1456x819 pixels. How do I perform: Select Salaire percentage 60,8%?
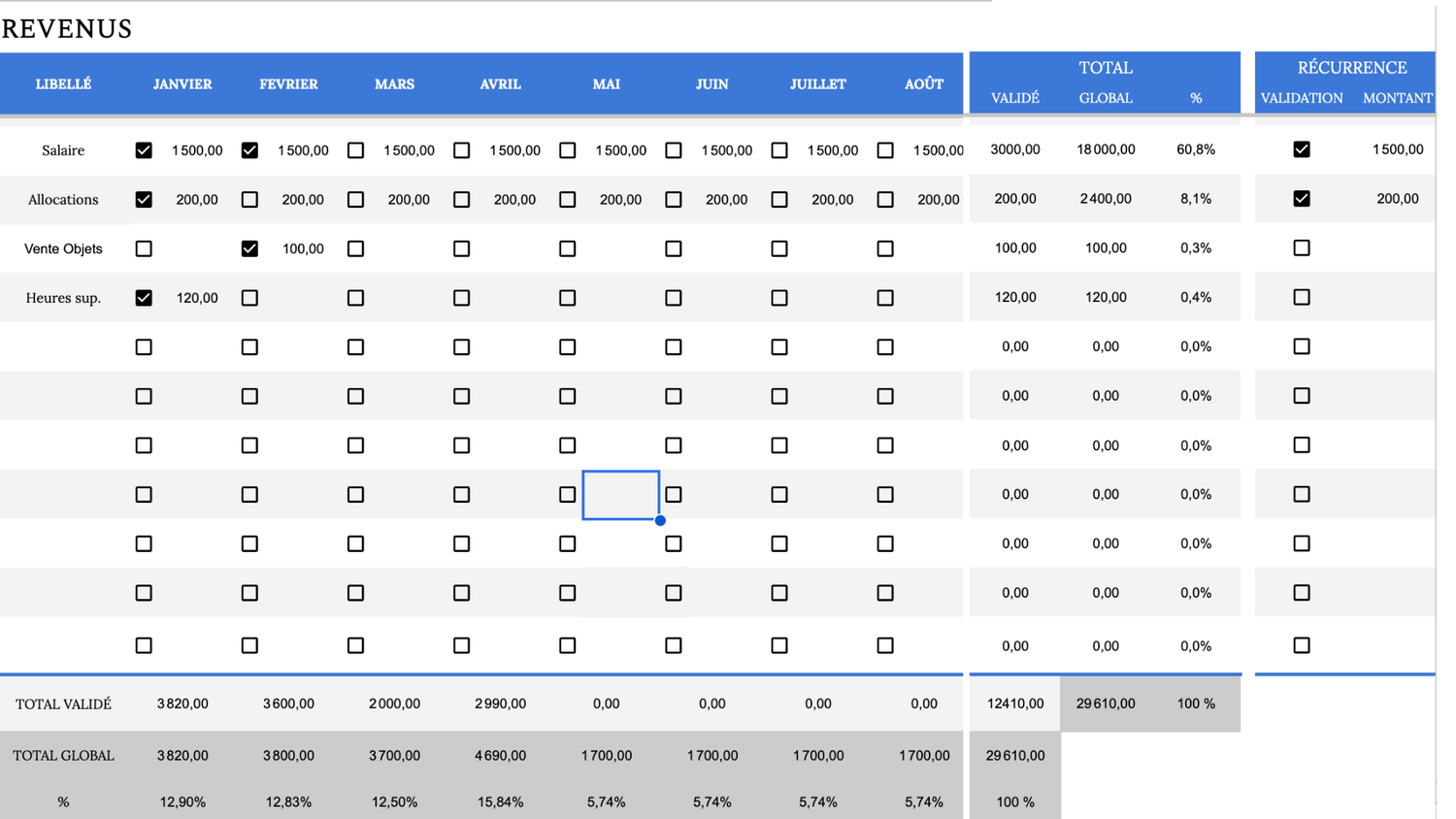click(1196, 149)
